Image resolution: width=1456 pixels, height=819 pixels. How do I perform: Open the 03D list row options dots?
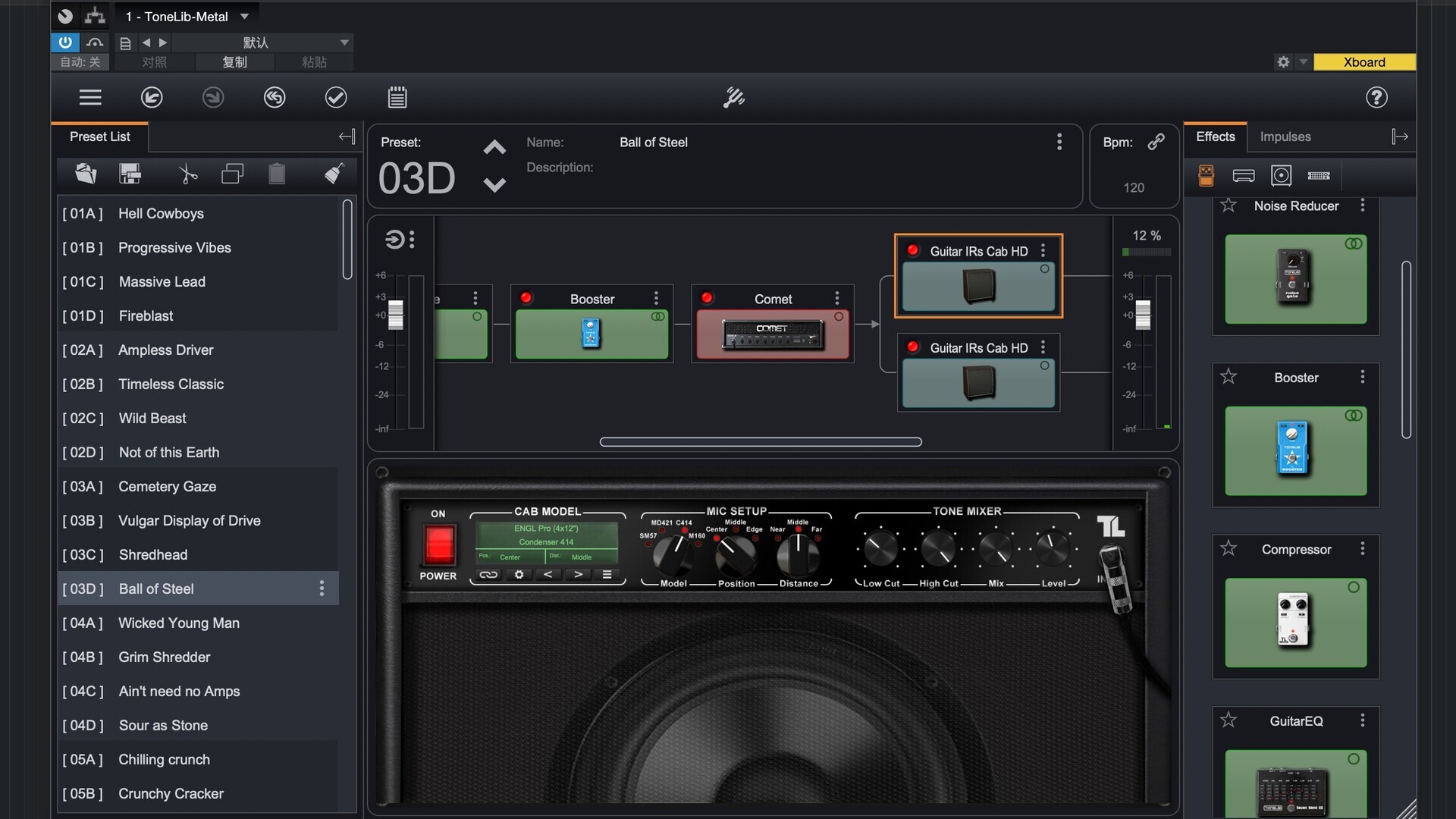coord(322,588)
